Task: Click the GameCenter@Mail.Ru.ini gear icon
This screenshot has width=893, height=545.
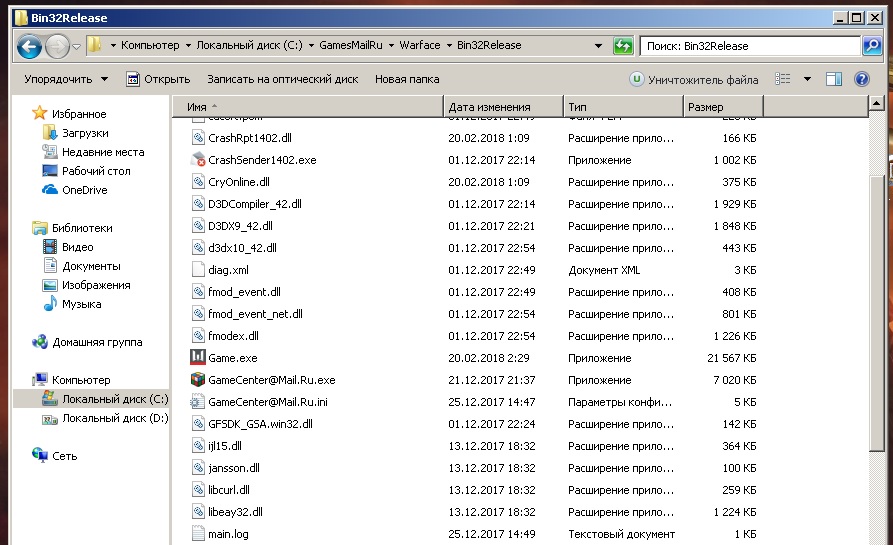Action: point(198,401)
